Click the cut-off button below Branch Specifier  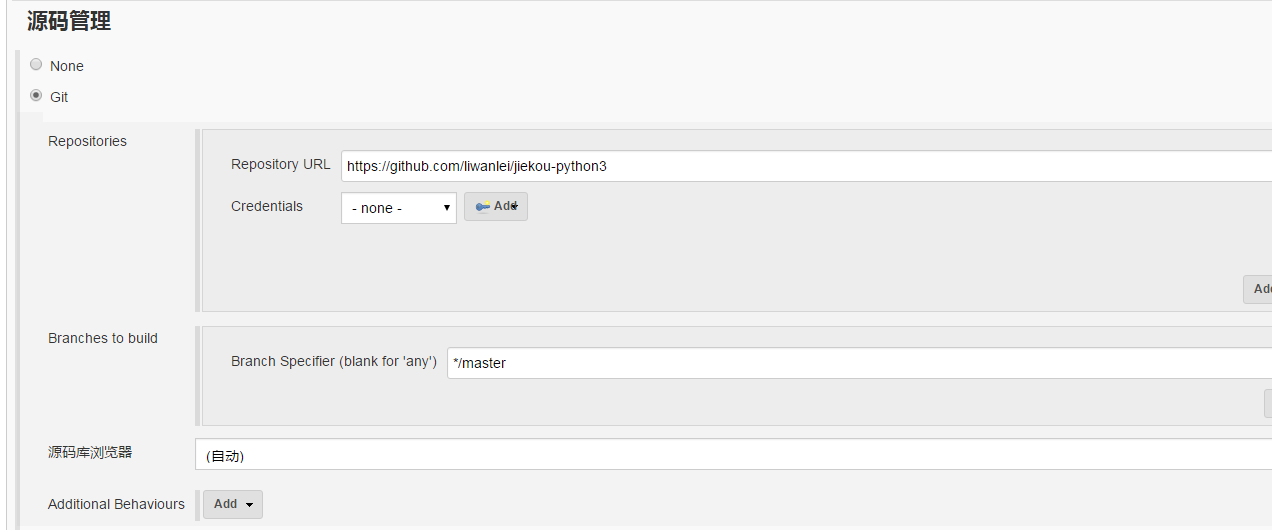point(1268,403)
